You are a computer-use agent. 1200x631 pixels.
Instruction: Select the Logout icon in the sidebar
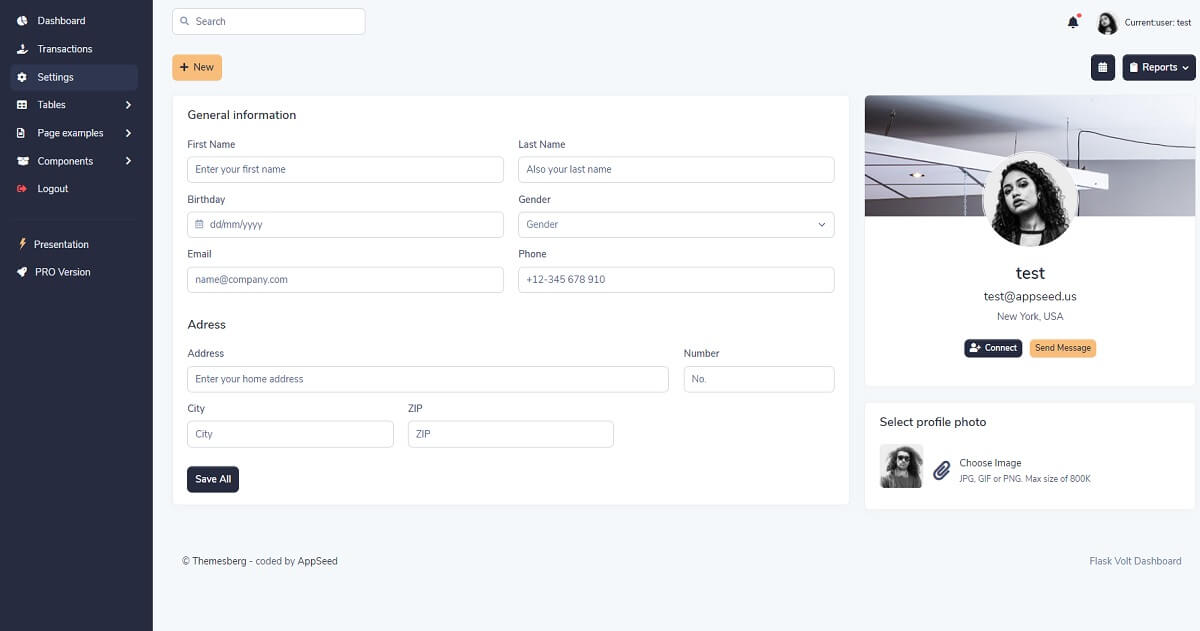23,188
